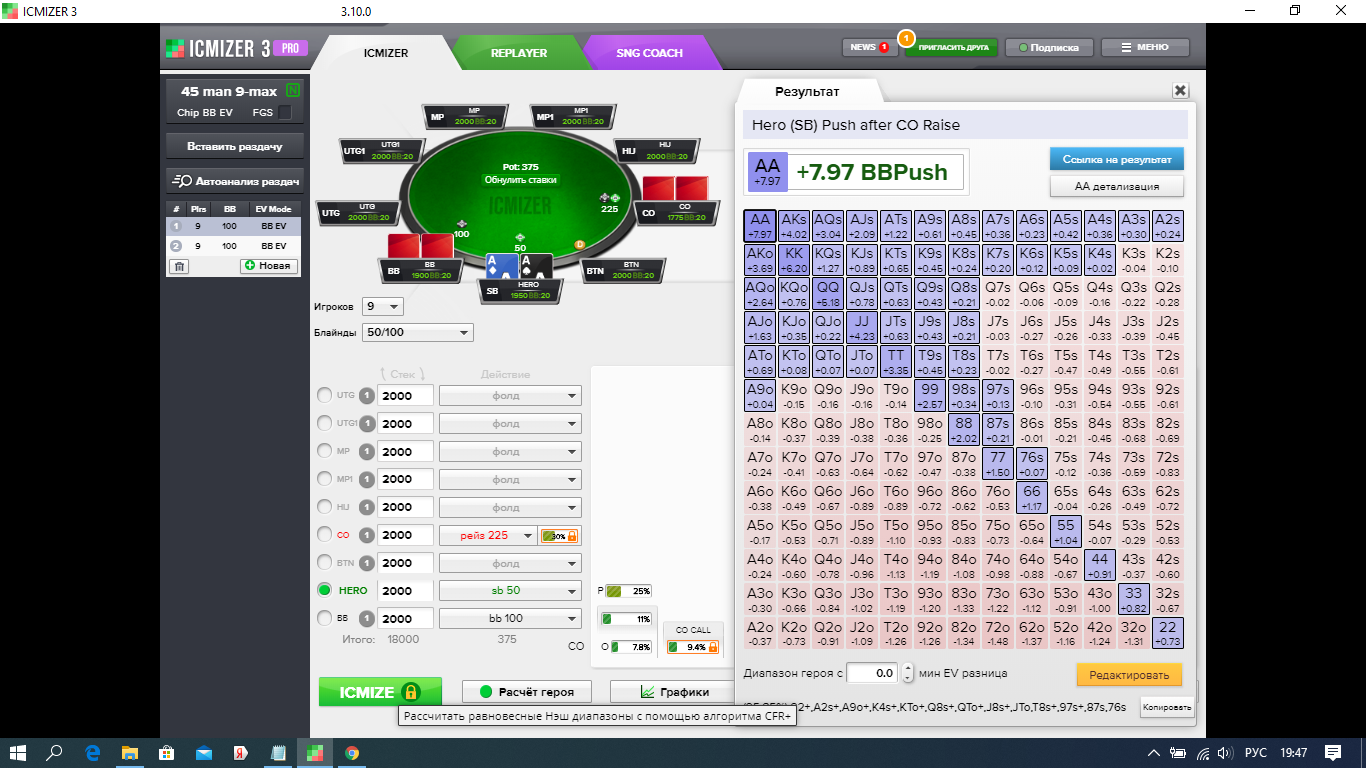Click the locked 9.4% CO CALL range
Image resolution: width=1366 pixels, height=768 pixels.
693,647
